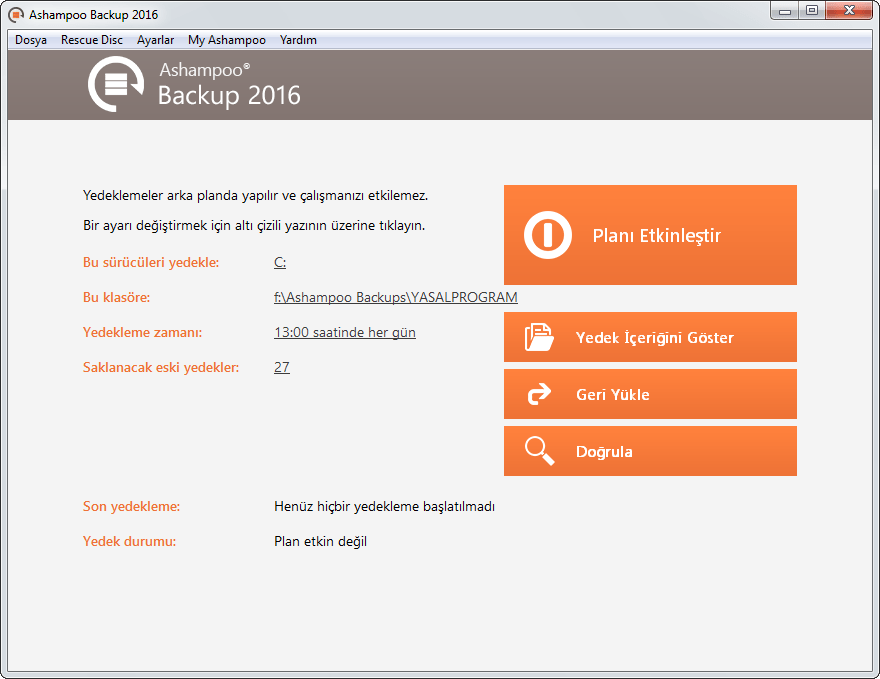Viewport: 880px width, 679px height.
Task: Maximize the Ashampoo Backup window
Action: (811, 11)
